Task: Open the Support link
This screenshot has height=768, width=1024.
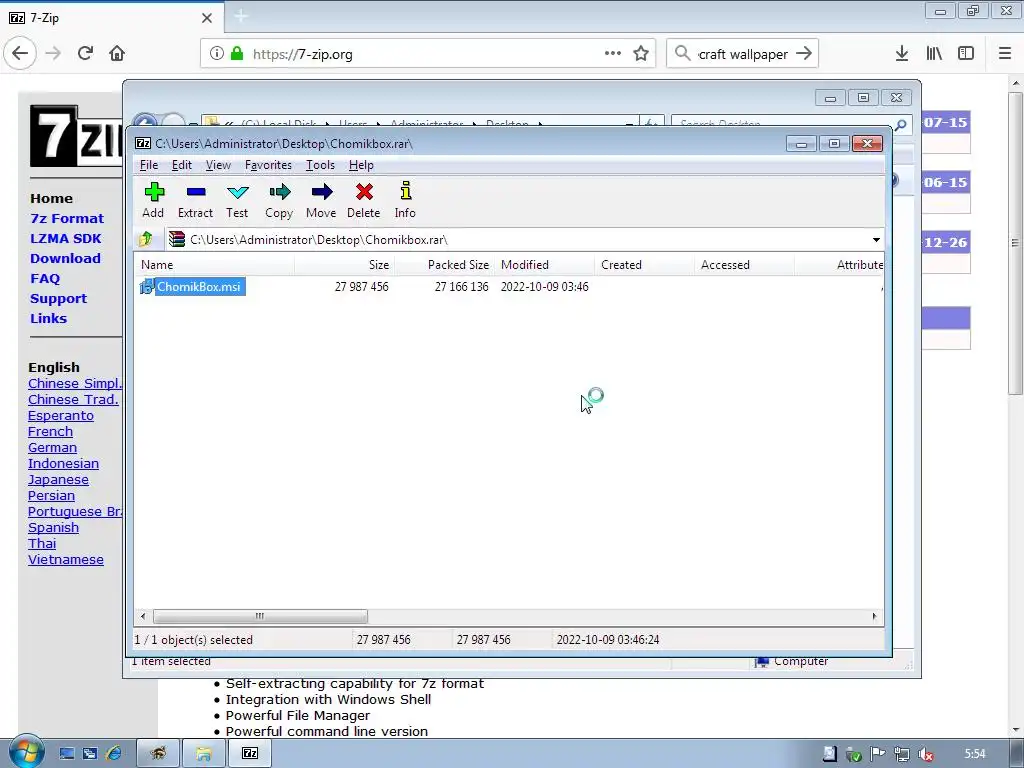Action: coord(58,298)
